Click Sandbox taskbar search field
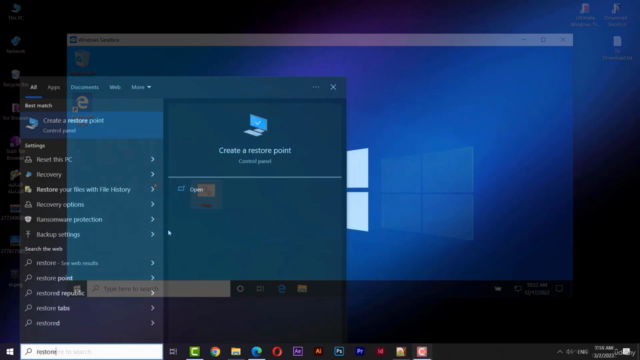The height and width of the screenshot is (360, 640). 158,289
